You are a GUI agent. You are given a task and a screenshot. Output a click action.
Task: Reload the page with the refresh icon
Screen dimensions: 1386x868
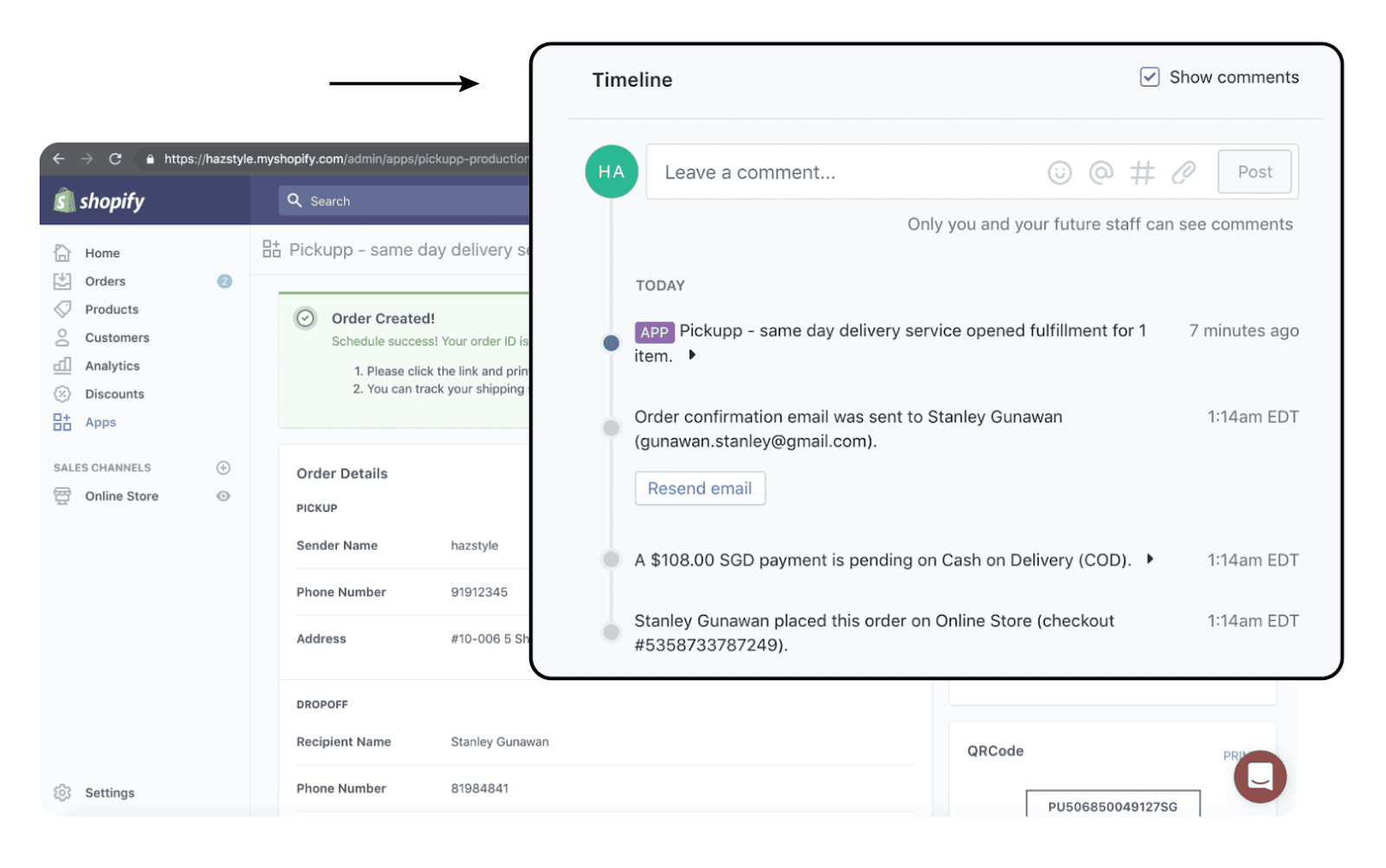click(x=115, y=159)
